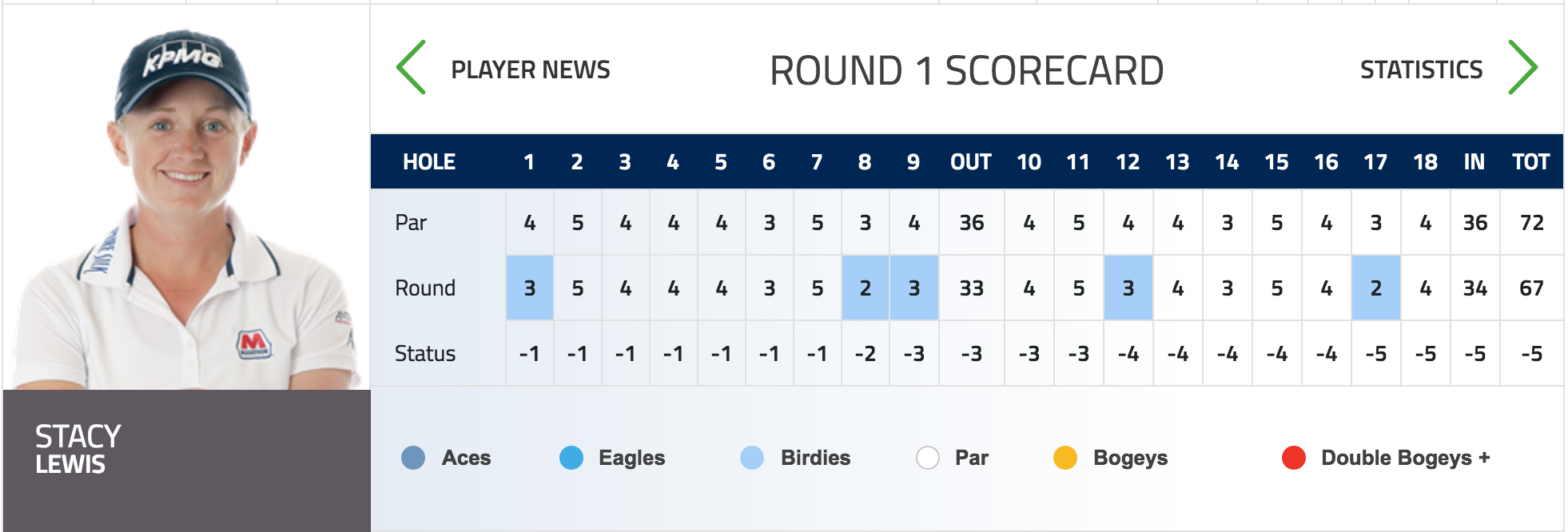The height and width of the screenshot is (532, 1568).
Task: Select the birdie score on hole 8
Action: click(866, 288)
